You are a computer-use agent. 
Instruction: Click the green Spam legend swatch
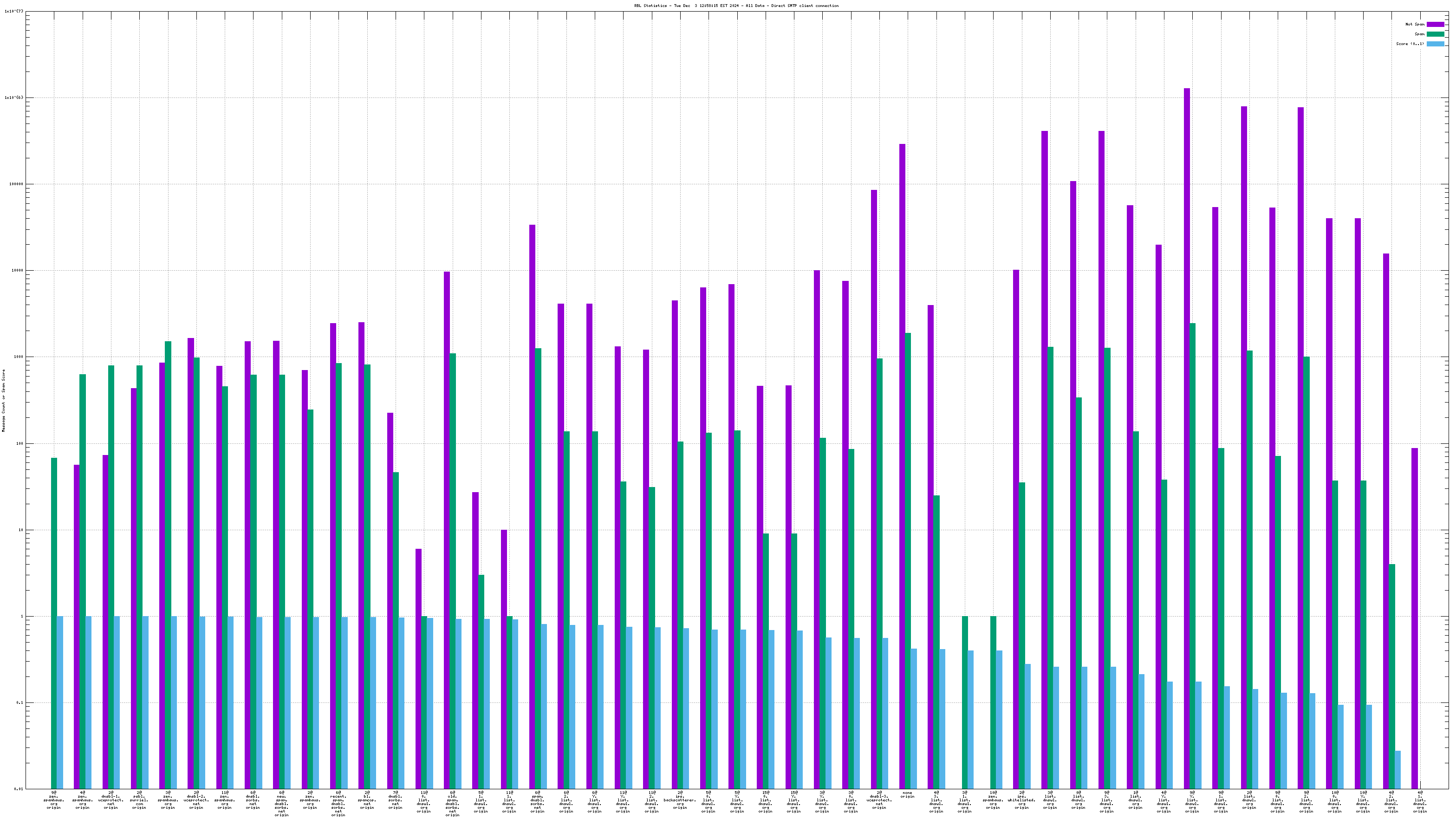click(x=1435, y=34)
